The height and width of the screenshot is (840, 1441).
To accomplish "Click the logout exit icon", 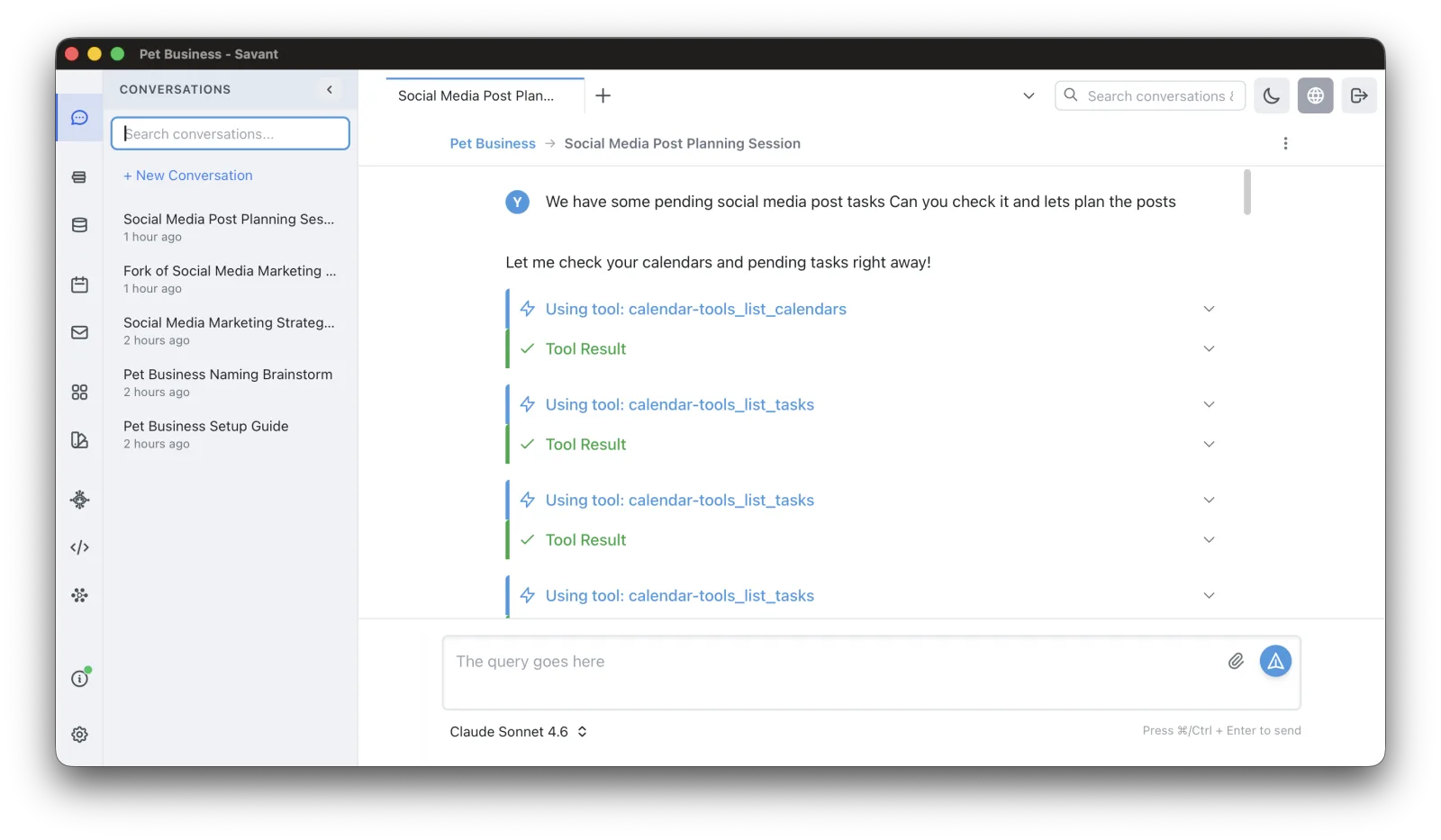I will (1359, 95).
